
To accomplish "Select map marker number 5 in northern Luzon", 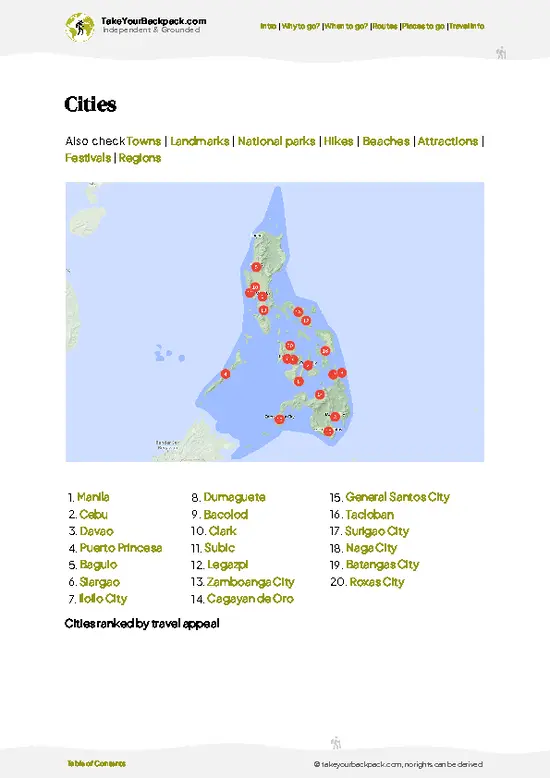I will (256, 267).
